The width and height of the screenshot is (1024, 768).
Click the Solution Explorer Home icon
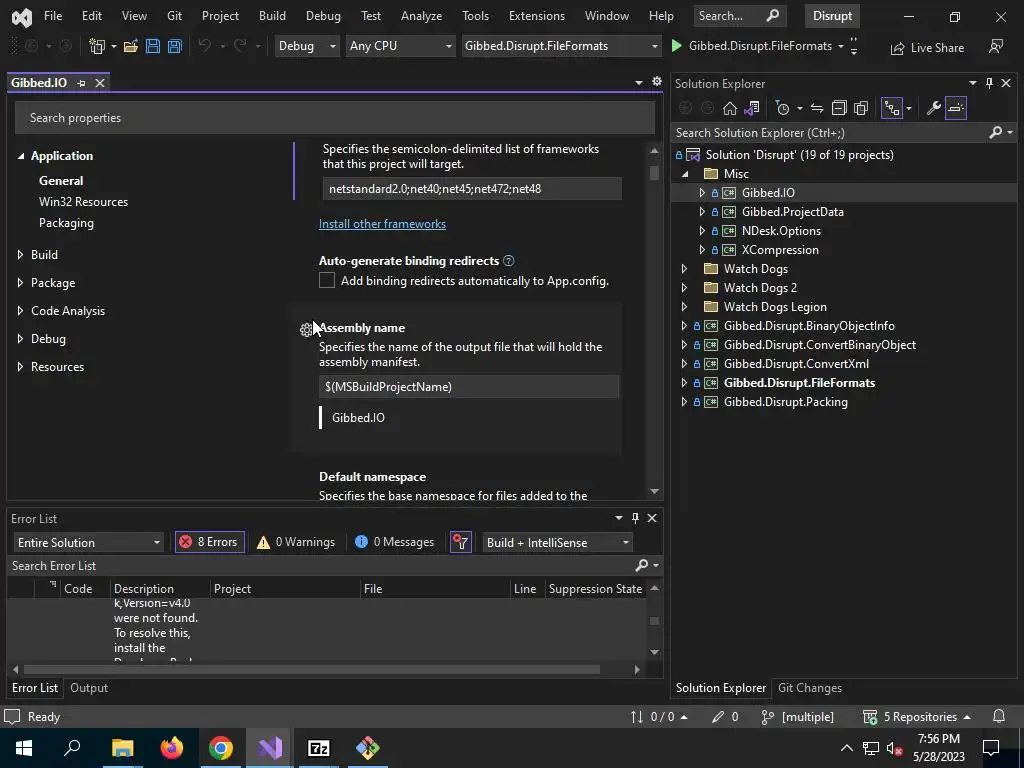(729, 108)
